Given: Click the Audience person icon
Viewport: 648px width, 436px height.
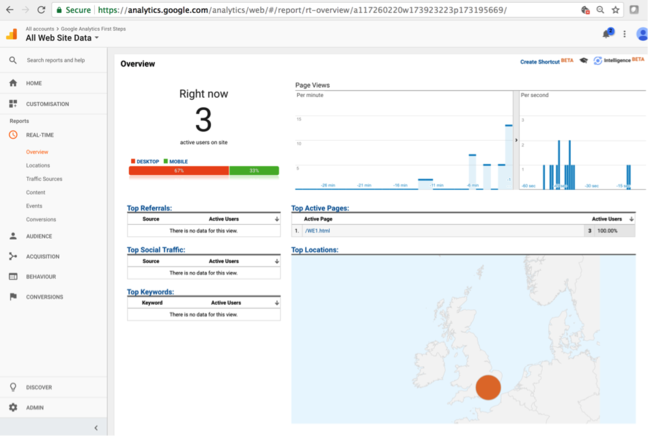Looking at the screenshot, I should (13, 237).
